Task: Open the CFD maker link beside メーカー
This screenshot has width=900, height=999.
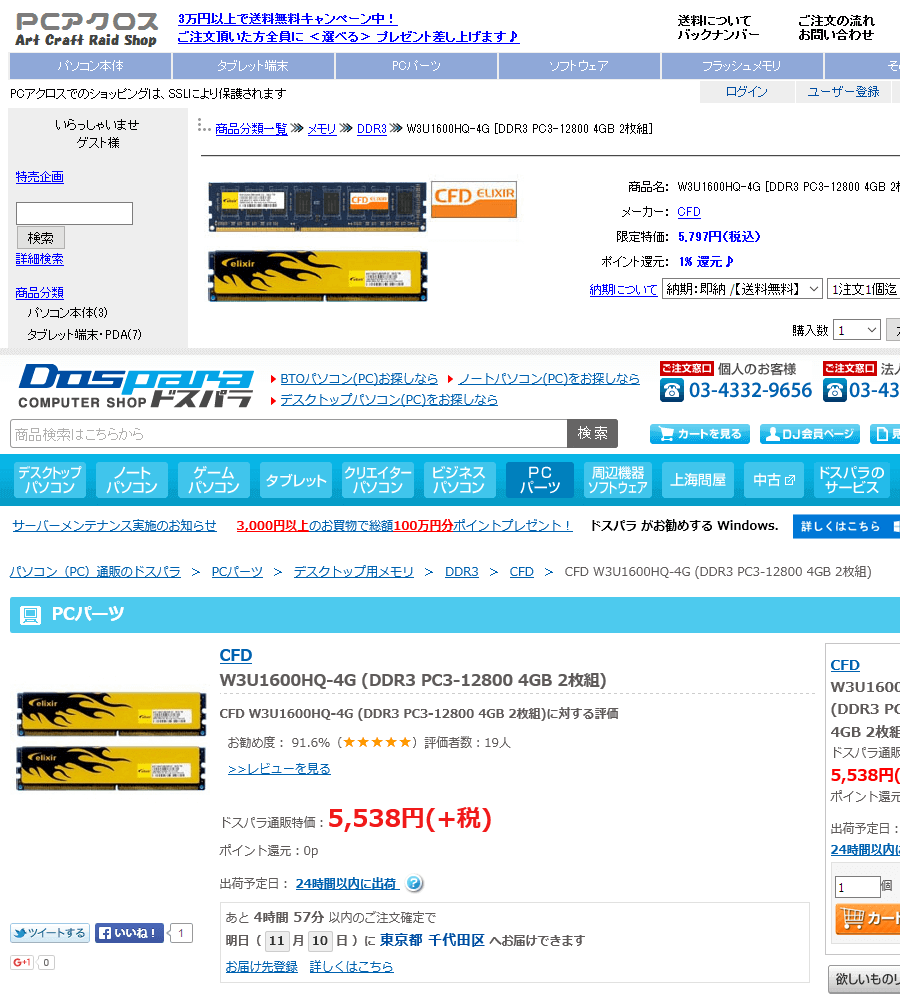Action: [689, 212]
